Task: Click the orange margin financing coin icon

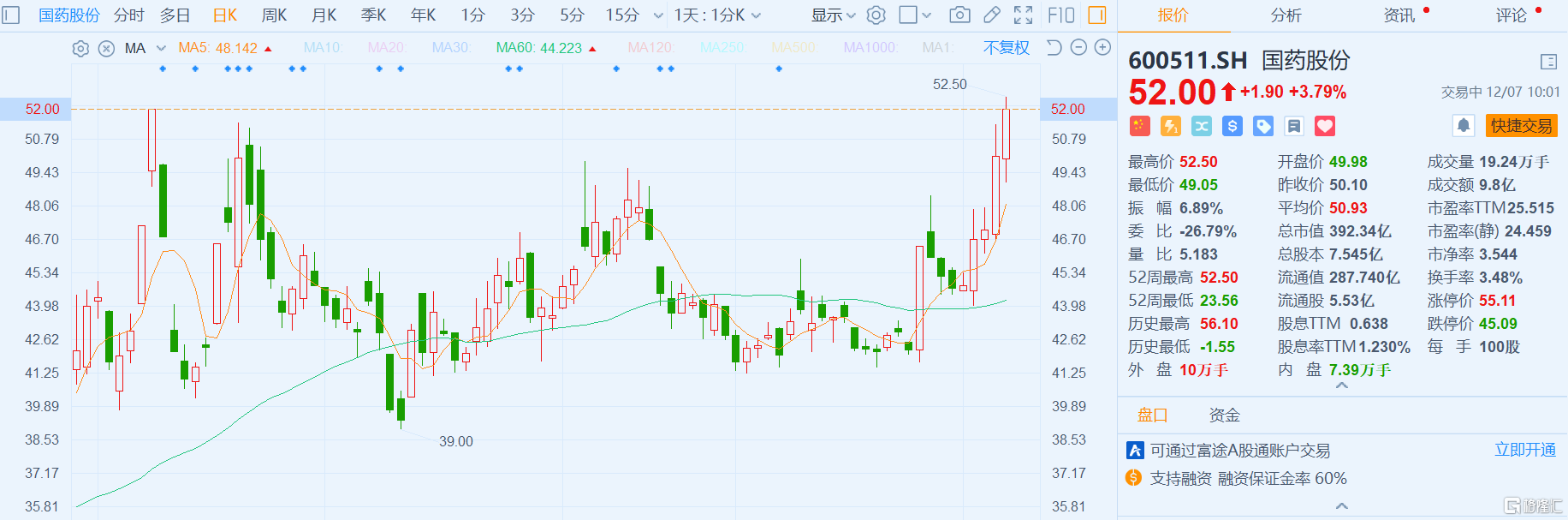Action: coord(1134,478)
